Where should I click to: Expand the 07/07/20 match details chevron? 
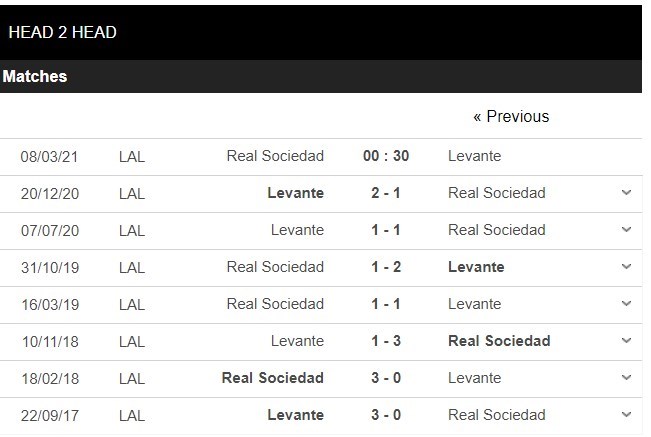[626, 230]
